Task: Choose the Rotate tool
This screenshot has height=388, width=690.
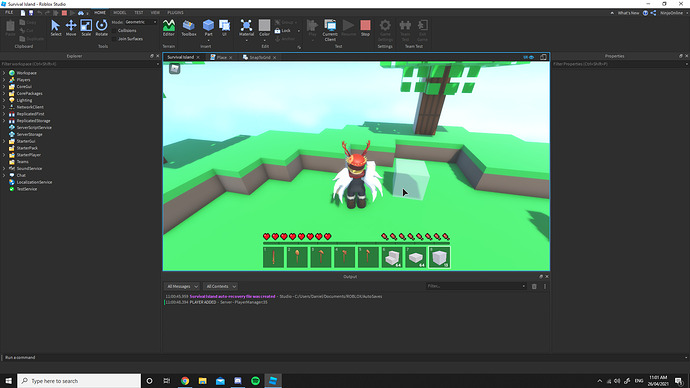Action: point(102,27)
